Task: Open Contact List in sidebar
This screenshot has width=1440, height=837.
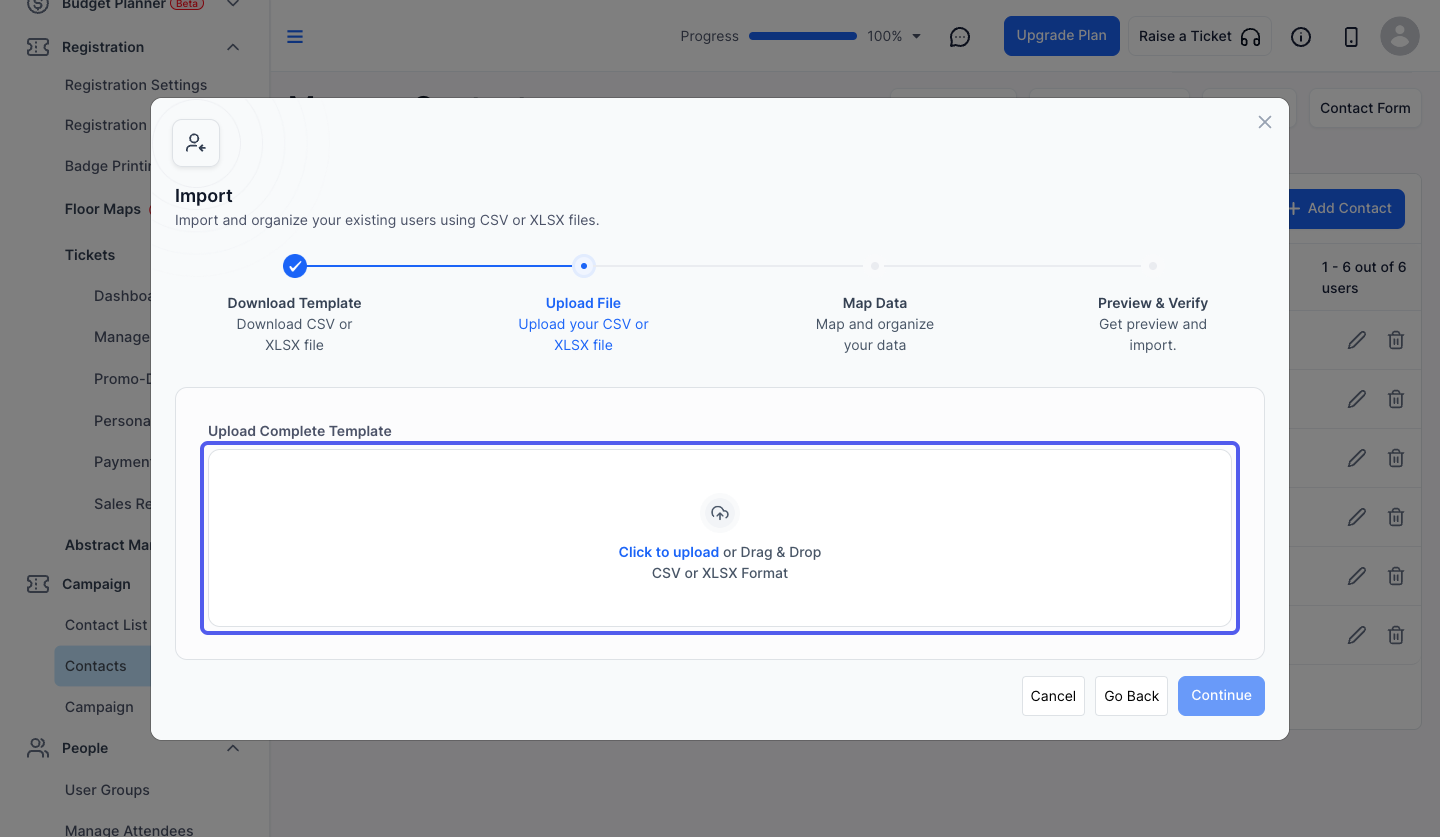Action: tap(106, 625)
